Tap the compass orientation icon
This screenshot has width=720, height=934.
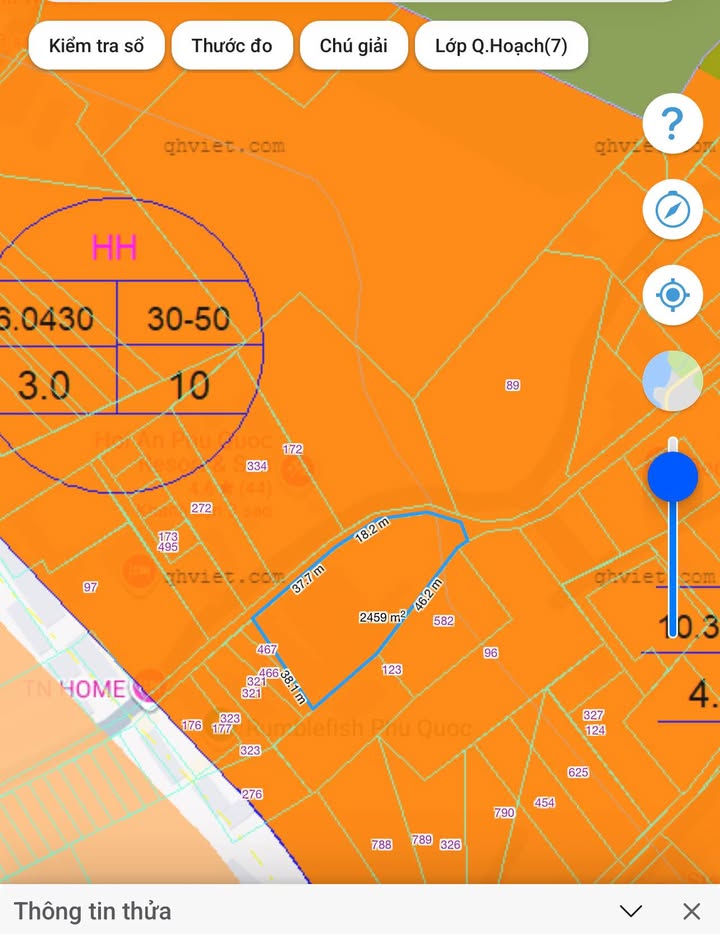672,209
